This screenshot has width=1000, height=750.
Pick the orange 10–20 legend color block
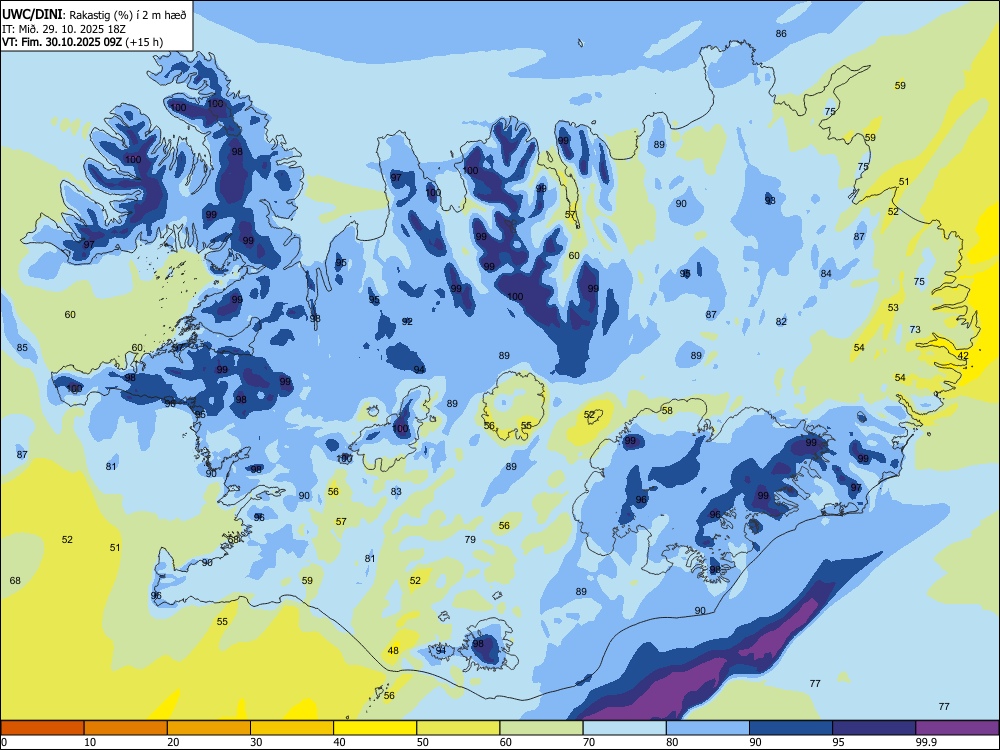[x=126, y=728]
